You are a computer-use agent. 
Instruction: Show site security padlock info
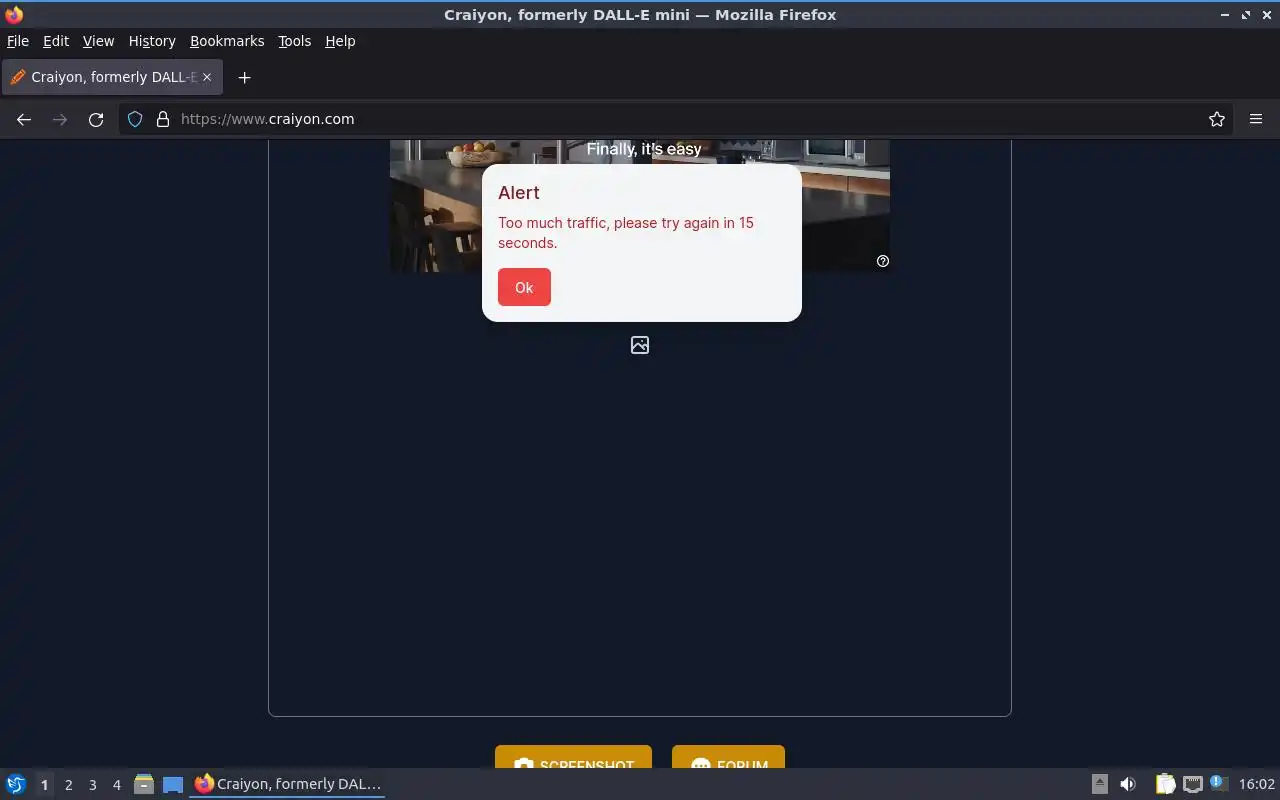(x=163, y=119)
